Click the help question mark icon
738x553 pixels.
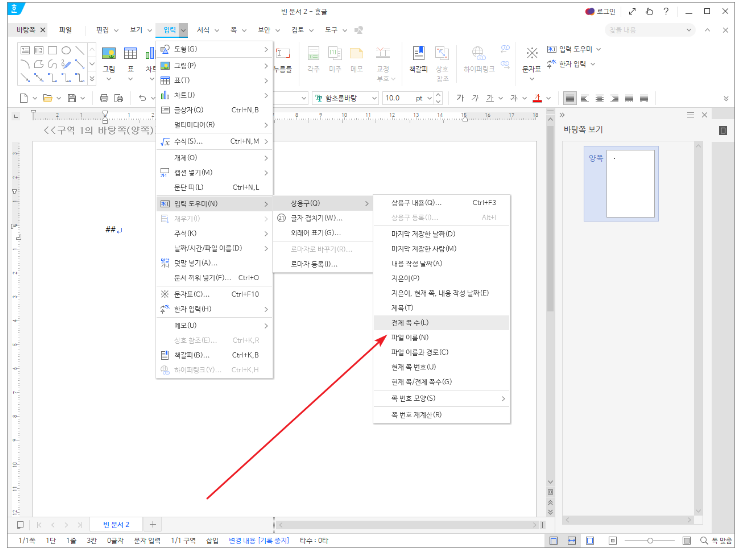coord(666,11)
